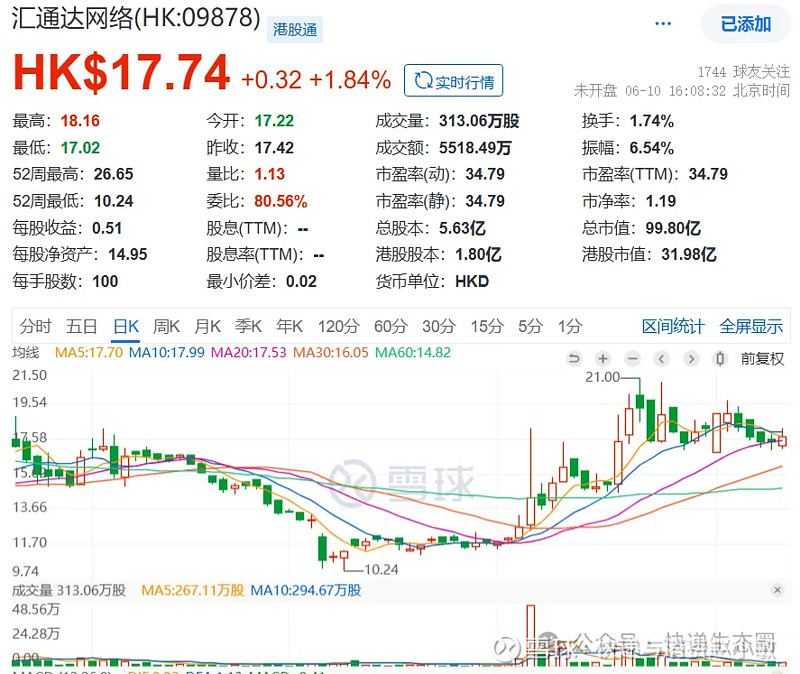Pan chart left using left chevron icon
800x674 pixels.
coord(660,358)
